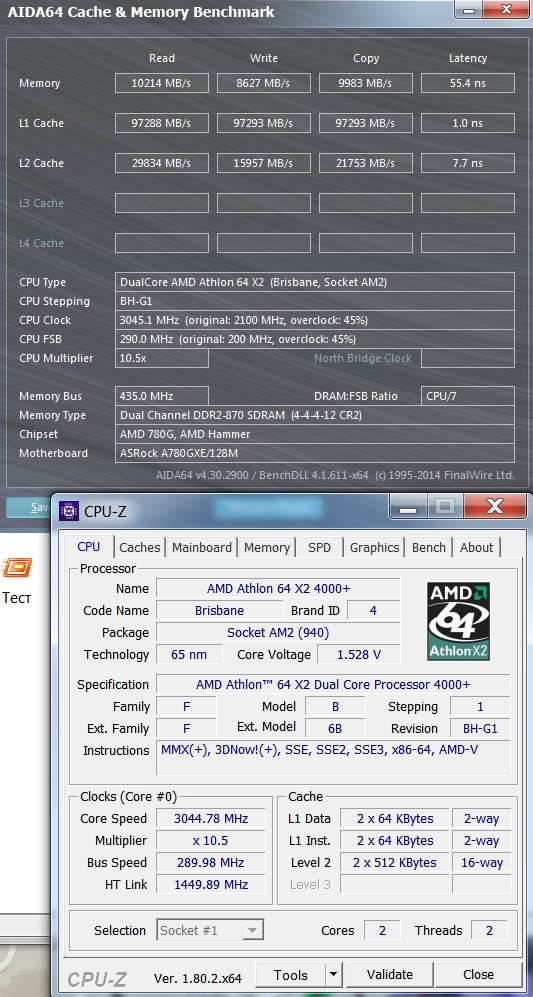
Task: Click the Save button in AIDA64
Action: [29, 507]
